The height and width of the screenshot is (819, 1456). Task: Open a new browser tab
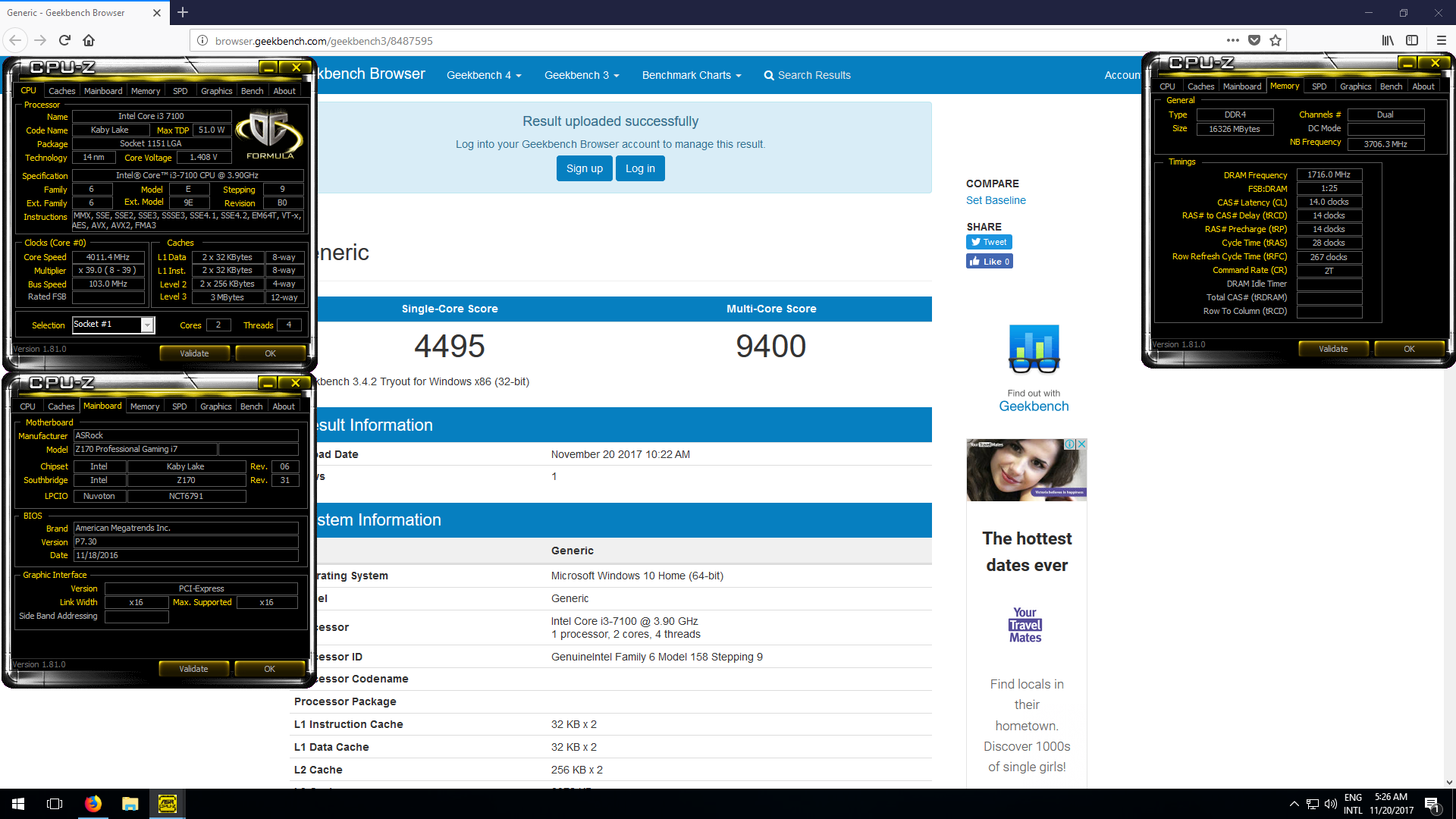pos(183,12)
